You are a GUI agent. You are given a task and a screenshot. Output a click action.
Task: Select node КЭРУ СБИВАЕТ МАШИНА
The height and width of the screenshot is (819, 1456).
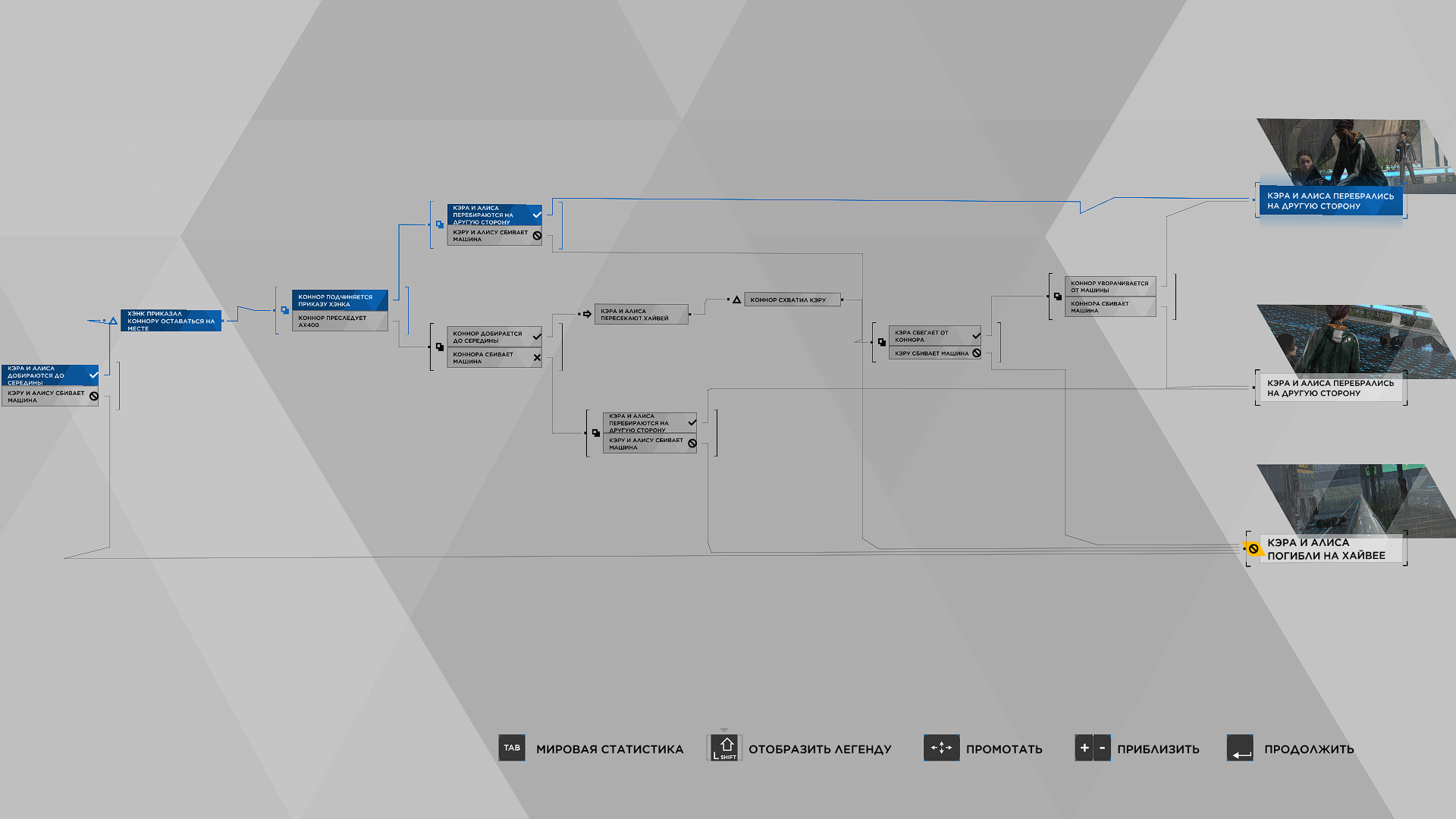(x=935, y=353)
